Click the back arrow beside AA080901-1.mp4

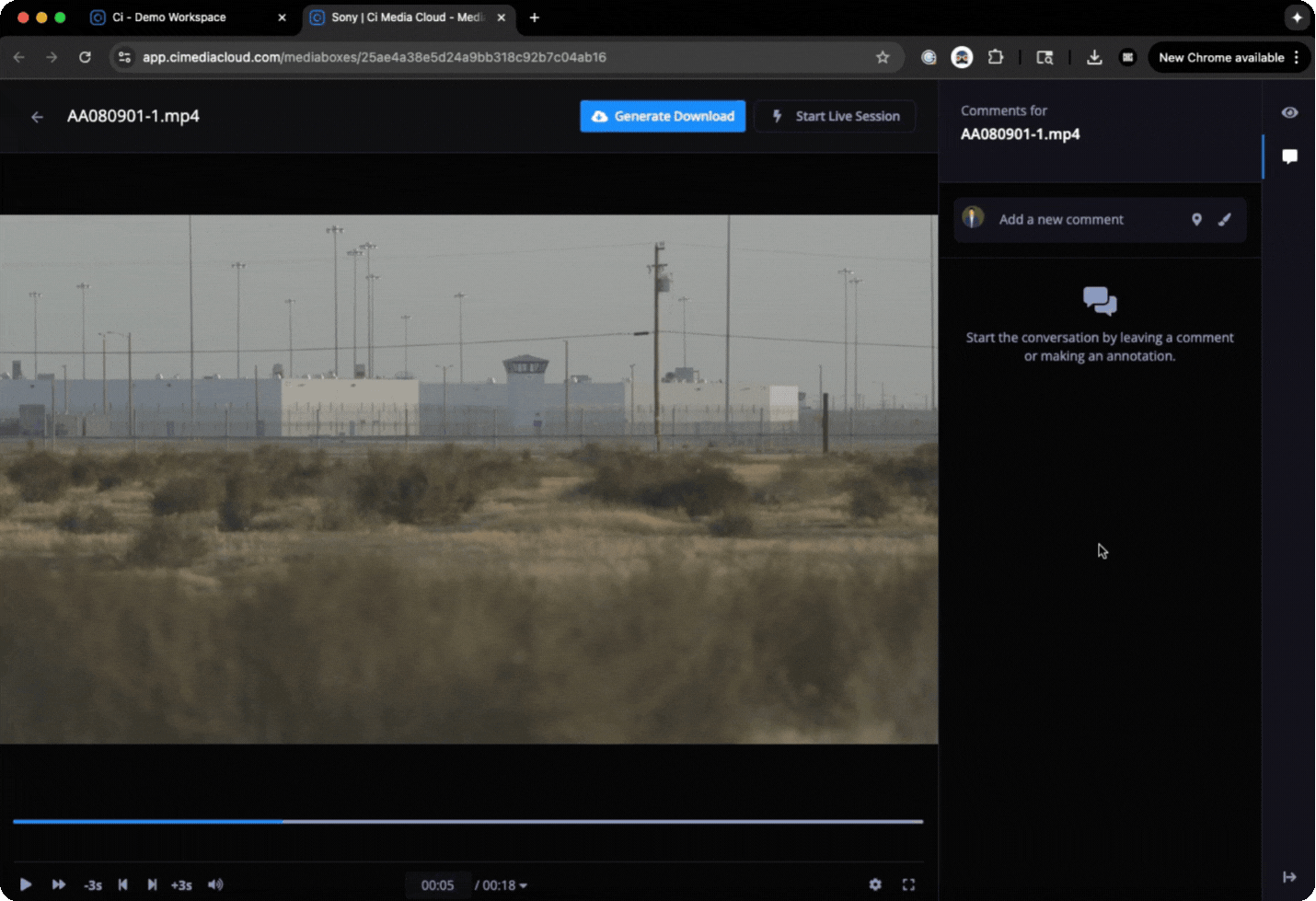37,117
